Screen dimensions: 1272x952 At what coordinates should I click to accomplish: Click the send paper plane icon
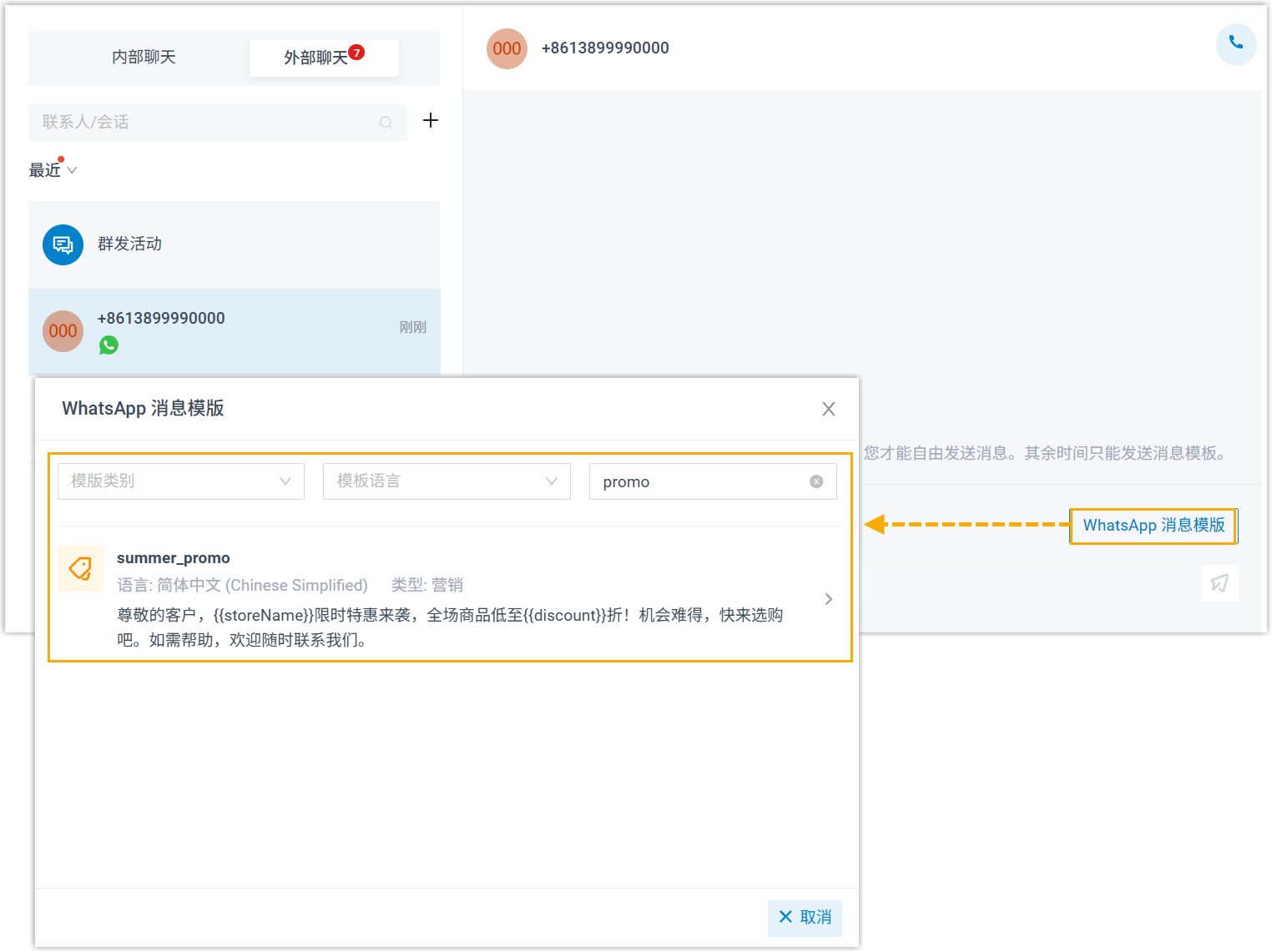tap(1219, 583)
